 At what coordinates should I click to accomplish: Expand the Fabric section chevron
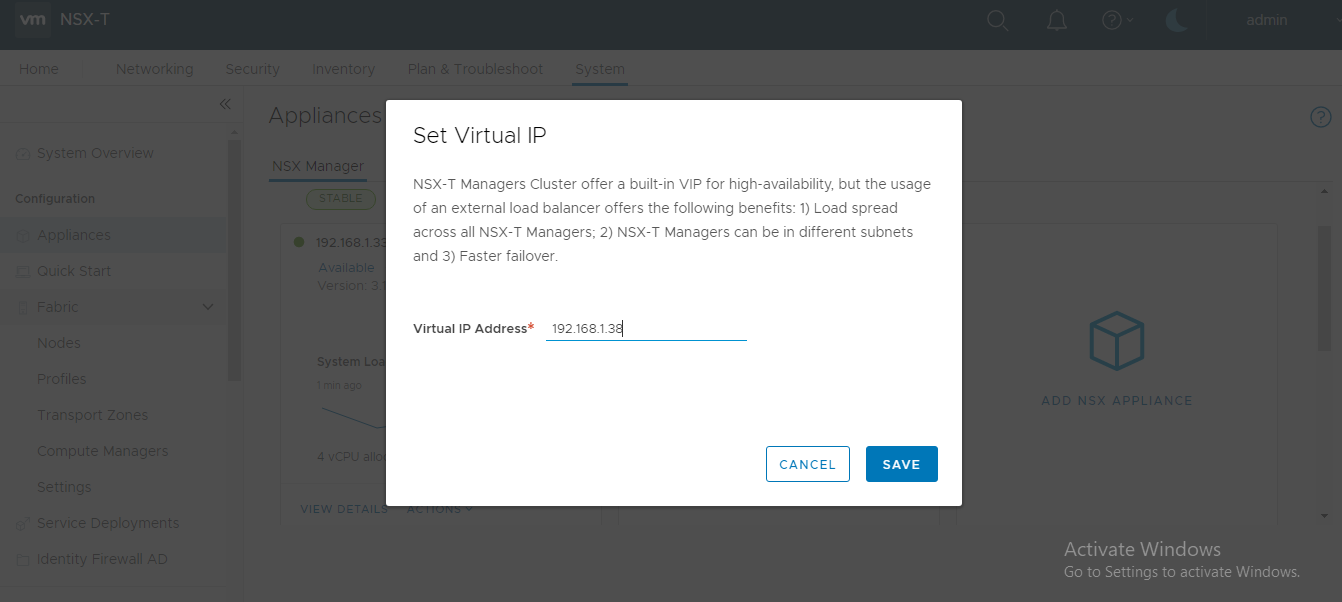tap(208, 307)
